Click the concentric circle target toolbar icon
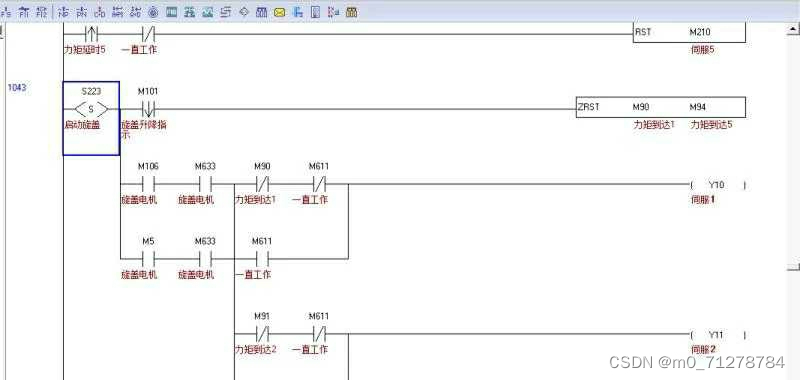Screen dimensions: 800x380 pyautogui.click(x=153, y=12)
